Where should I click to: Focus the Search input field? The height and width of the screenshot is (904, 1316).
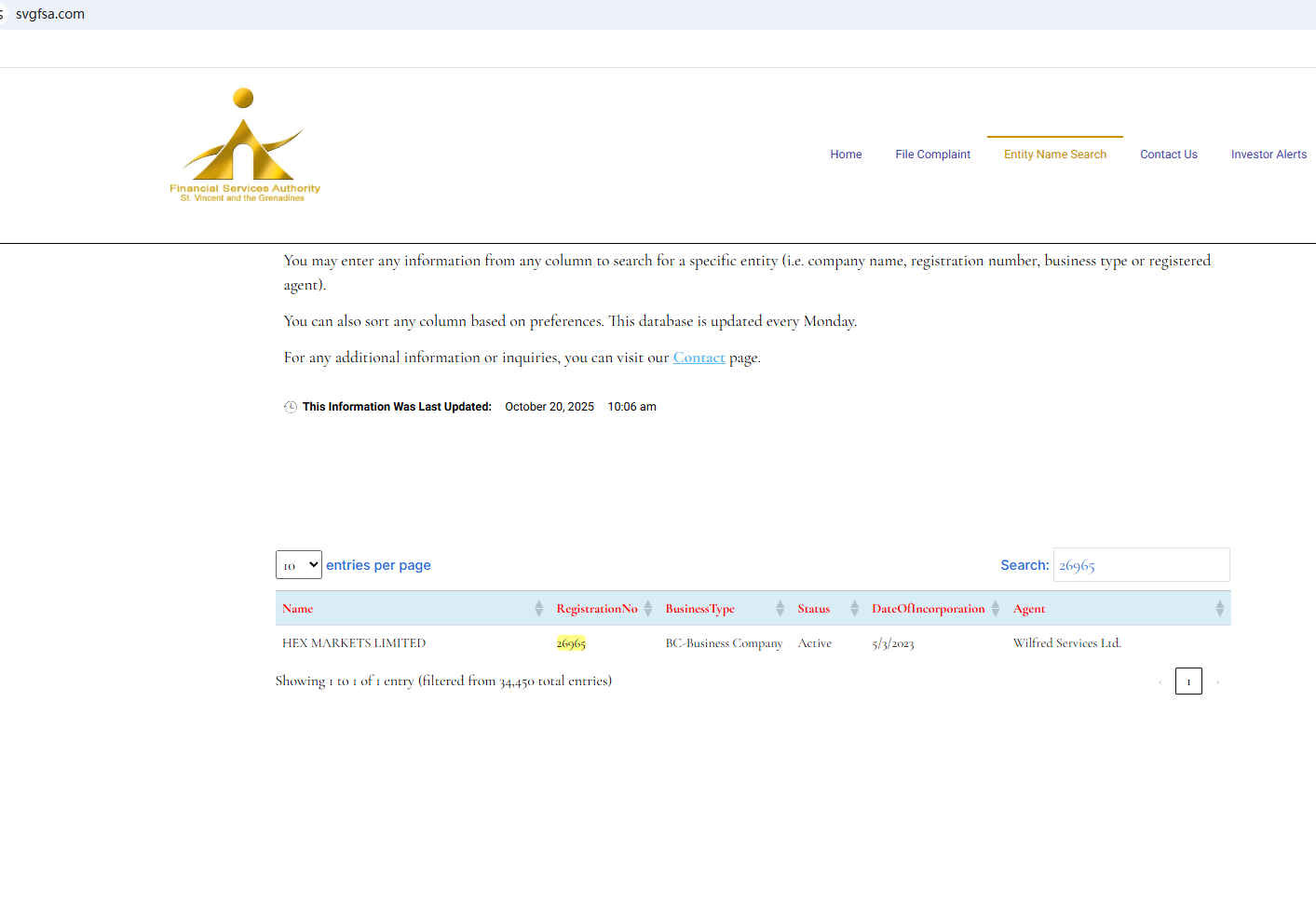(x=1141, y=565)
